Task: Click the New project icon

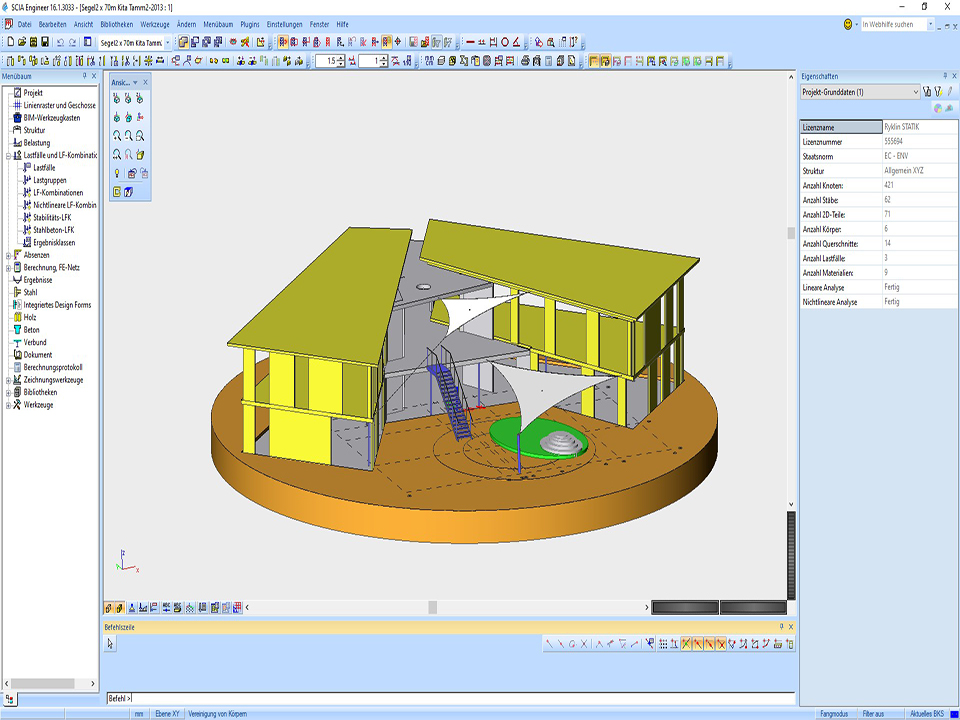Action: pos(10,42)
